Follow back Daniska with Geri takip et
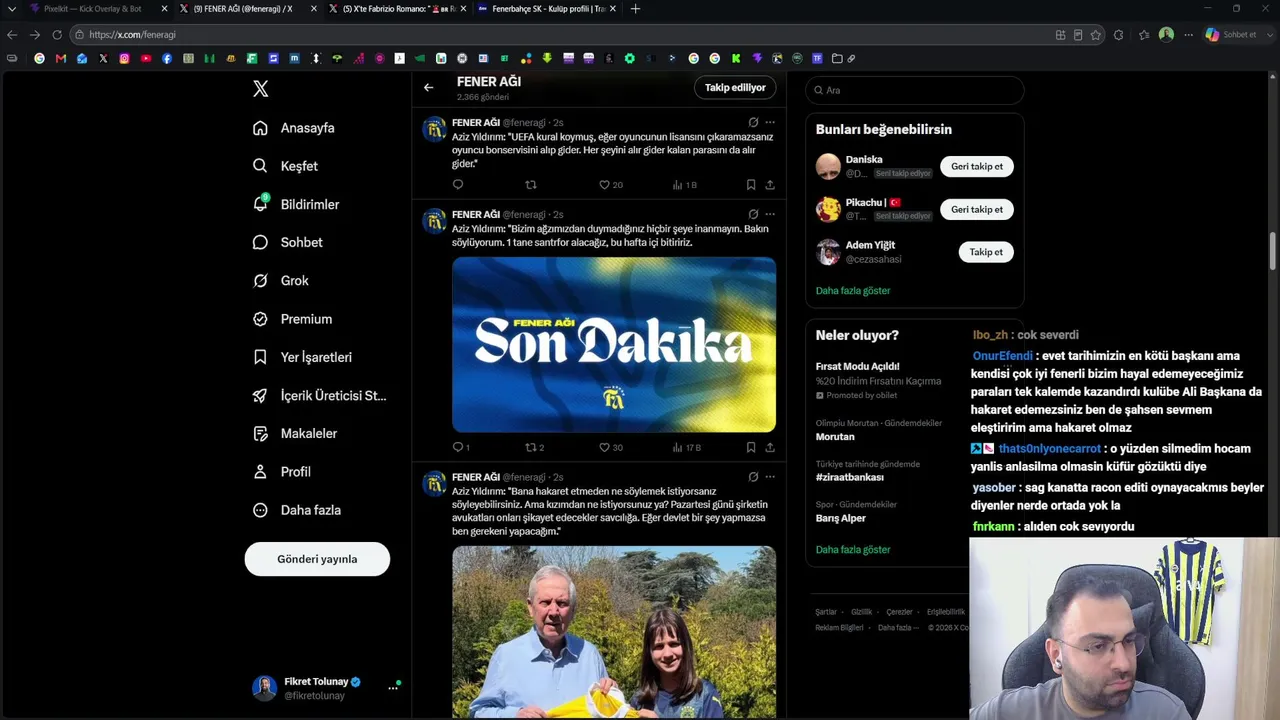 click(977, 167)
